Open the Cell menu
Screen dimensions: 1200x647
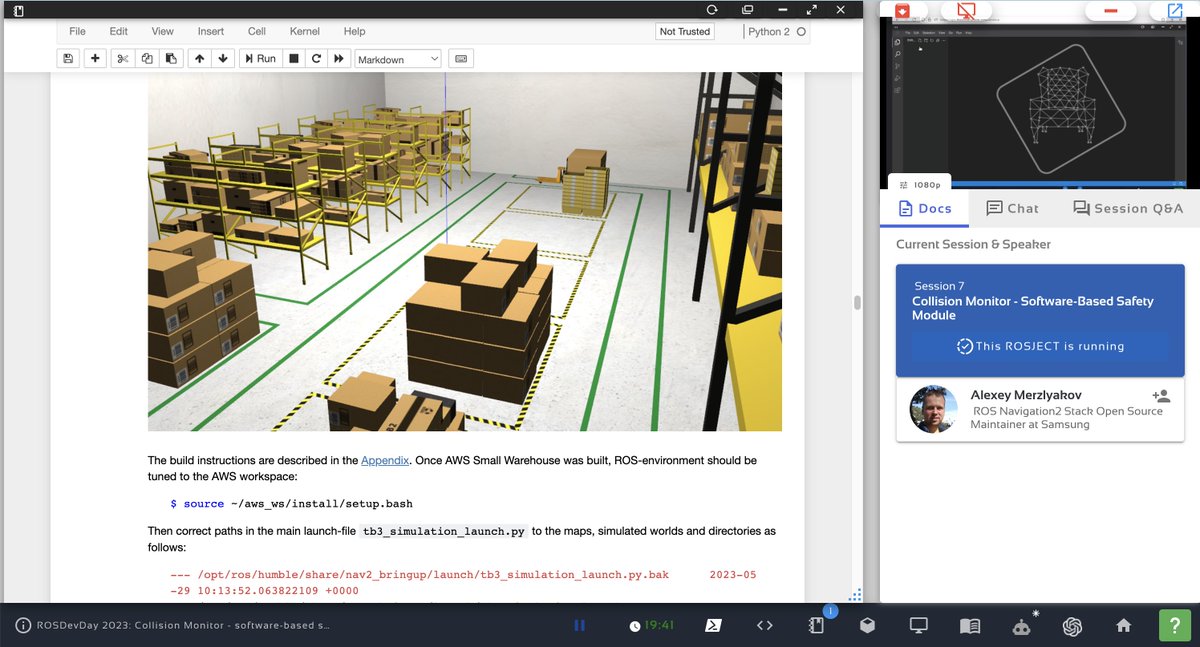tap(257, 32)
